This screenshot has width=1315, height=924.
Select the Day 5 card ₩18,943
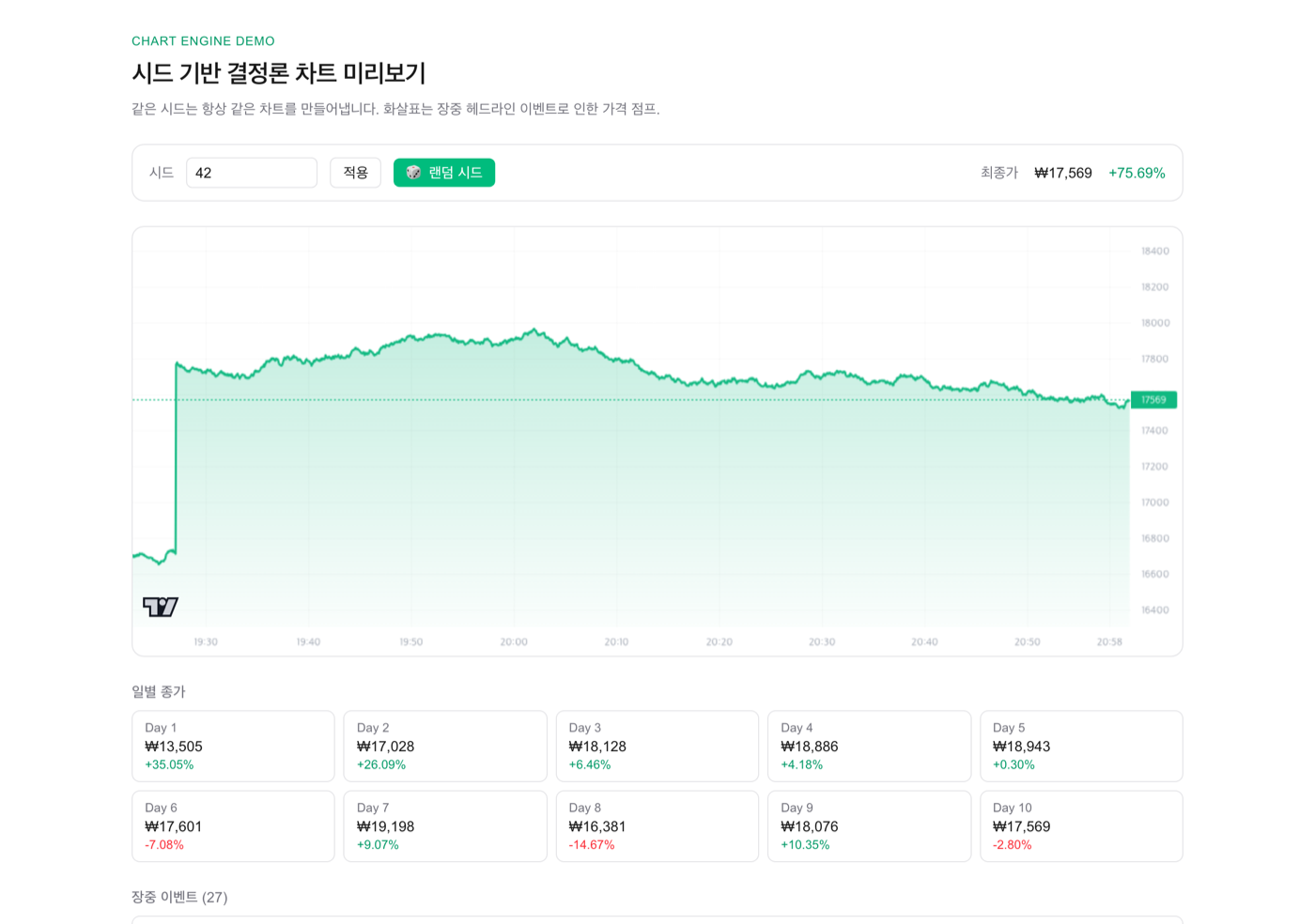click(1081, 747)
